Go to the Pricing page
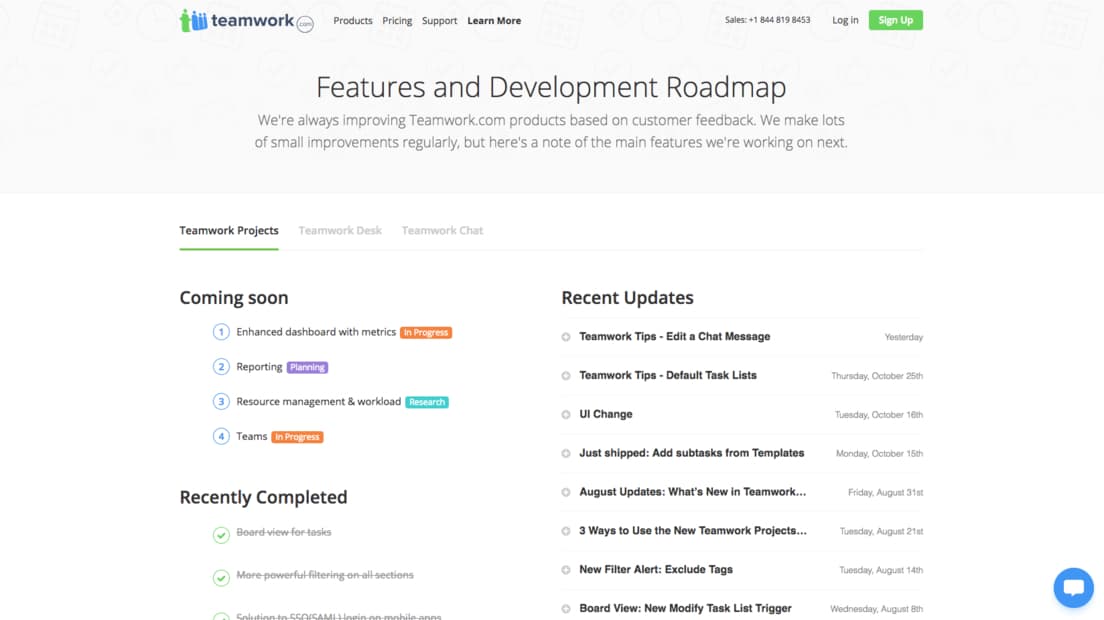The width and height of the screenshot is (1104, 620). coord(397,20)
